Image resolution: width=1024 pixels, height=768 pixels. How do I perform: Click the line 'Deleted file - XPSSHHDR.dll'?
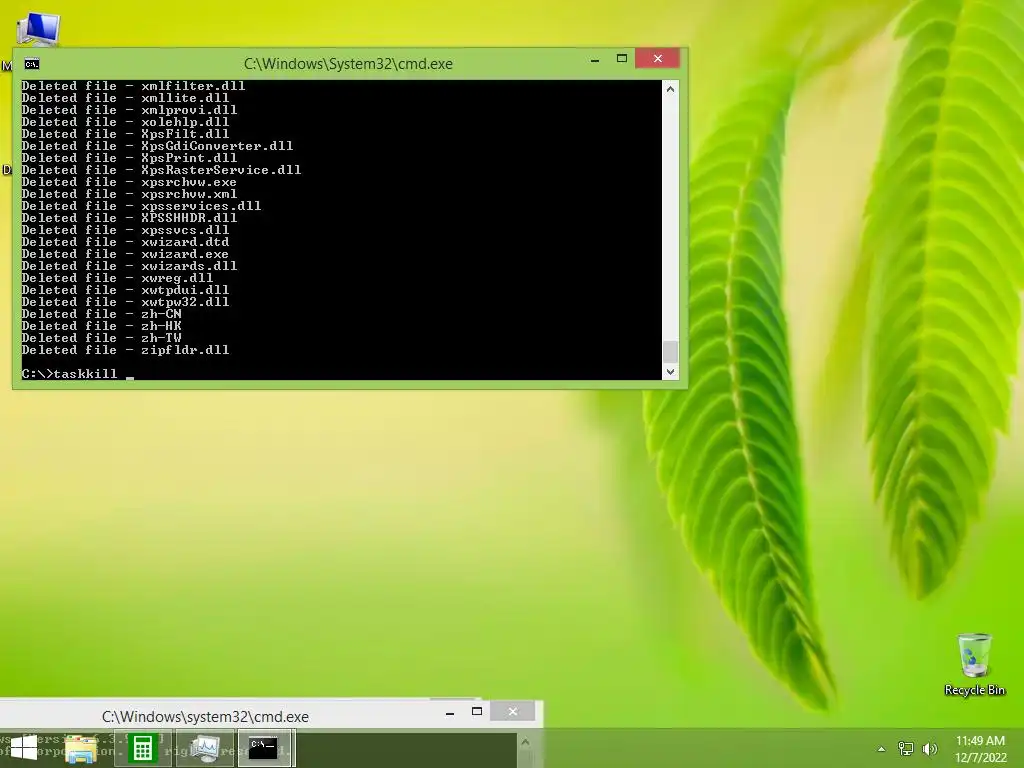(129, 218)
